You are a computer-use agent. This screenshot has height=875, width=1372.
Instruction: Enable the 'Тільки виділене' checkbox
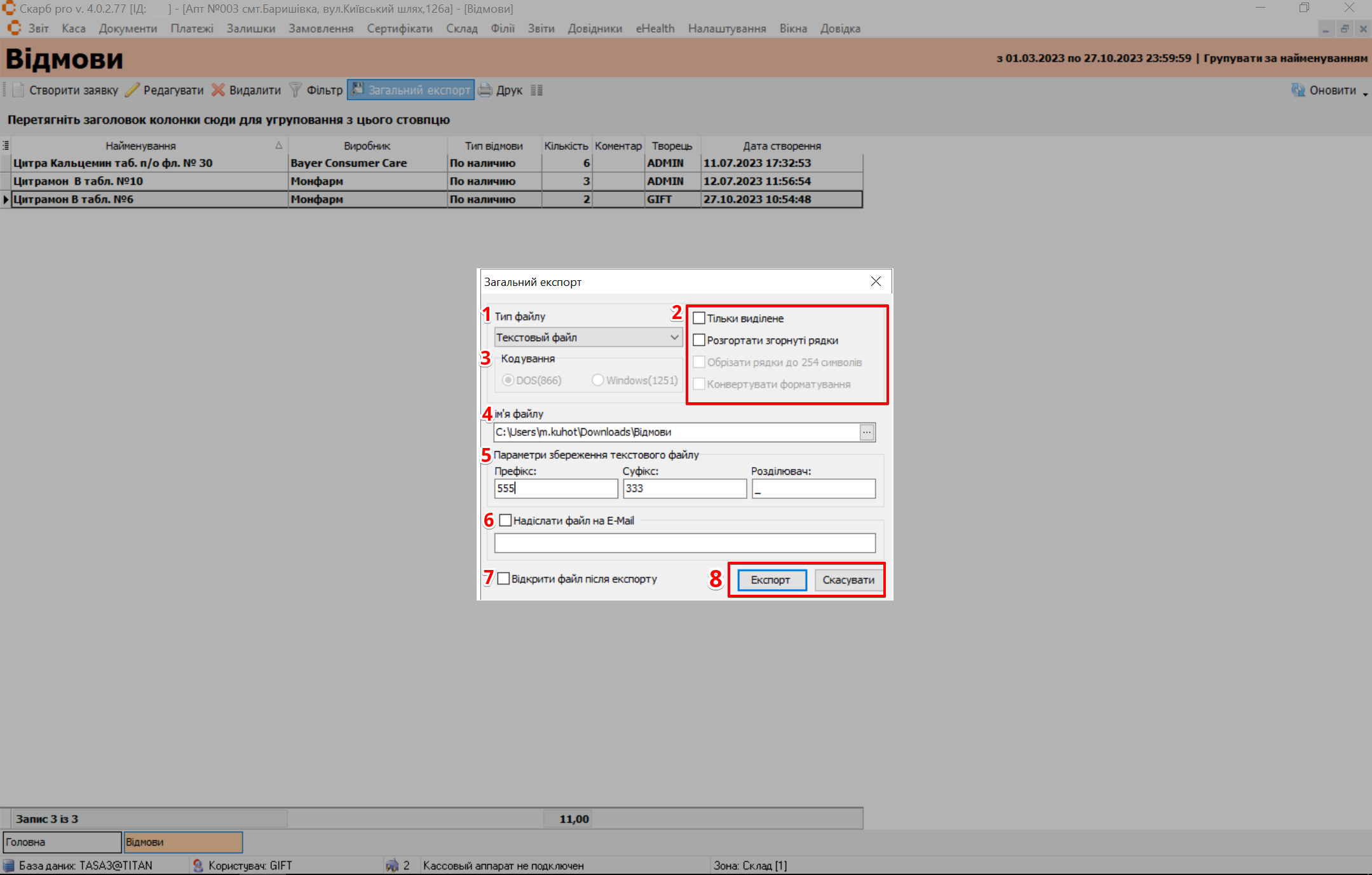pyautogui.click(x=699, y=318)
